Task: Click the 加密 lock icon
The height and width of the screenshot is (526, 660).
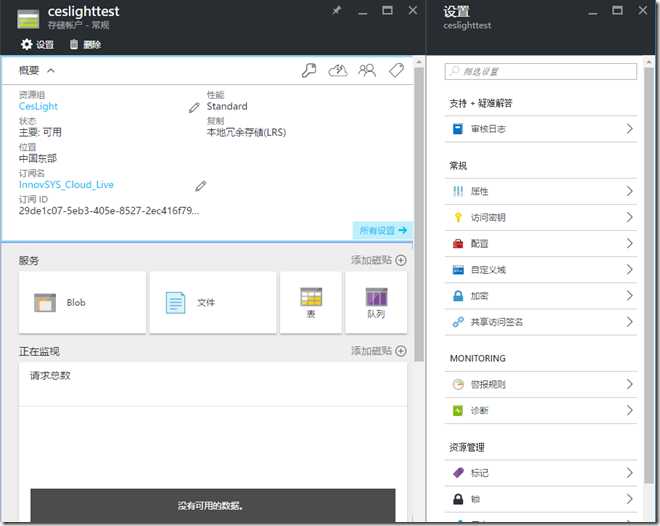Action: pos(458,296)
